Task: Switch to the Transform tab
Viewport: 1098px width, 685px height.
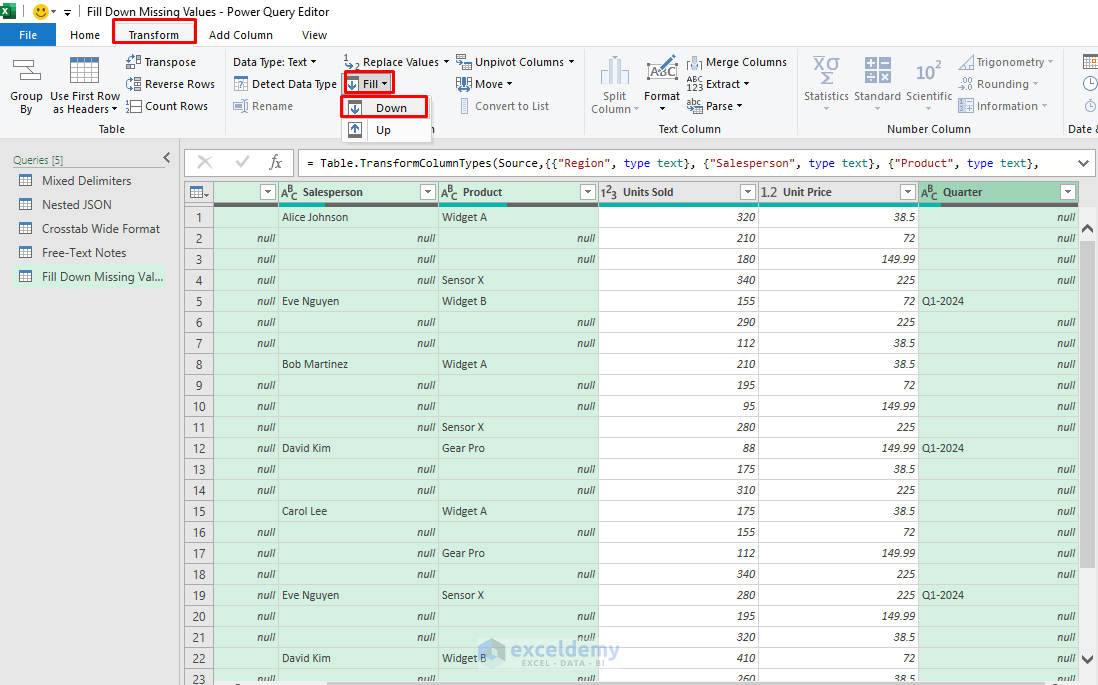Action: (x=153, y=34)
